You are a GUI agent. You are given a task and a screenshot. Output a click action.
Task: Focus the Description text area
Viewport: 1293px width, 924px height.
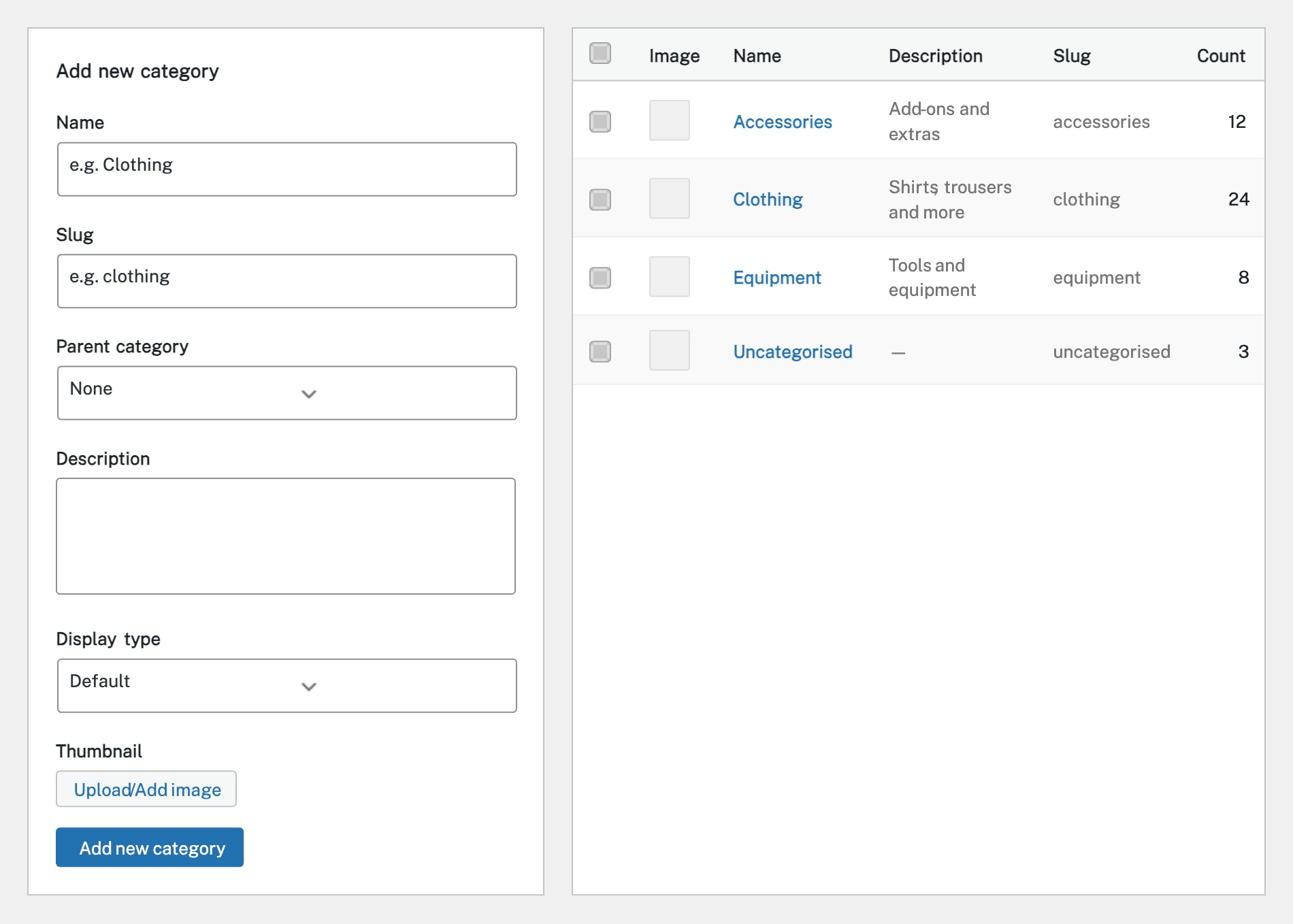286,536
